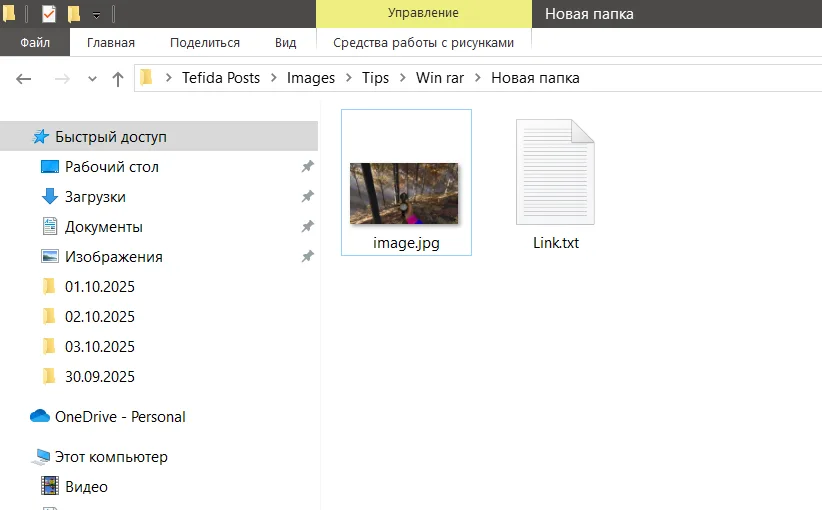
Task: Select Этот компьютер in navigation pane
Action: click(x=111, y=457)
